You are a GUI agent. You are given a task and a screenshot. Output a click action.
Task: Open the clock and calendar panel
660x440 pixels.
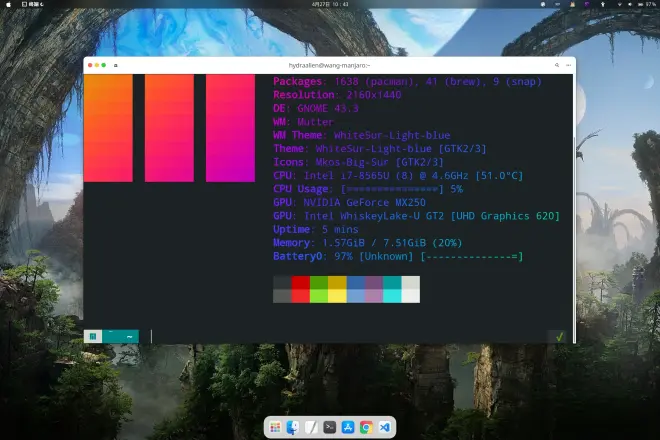coord(329,5)
